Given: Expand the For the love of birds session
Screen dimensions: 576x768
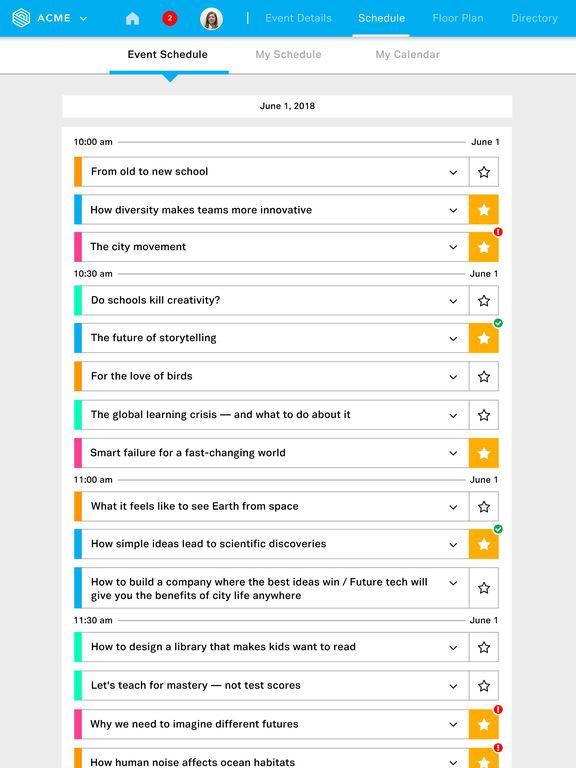Looking at the screenshot, I should (453, 377).
